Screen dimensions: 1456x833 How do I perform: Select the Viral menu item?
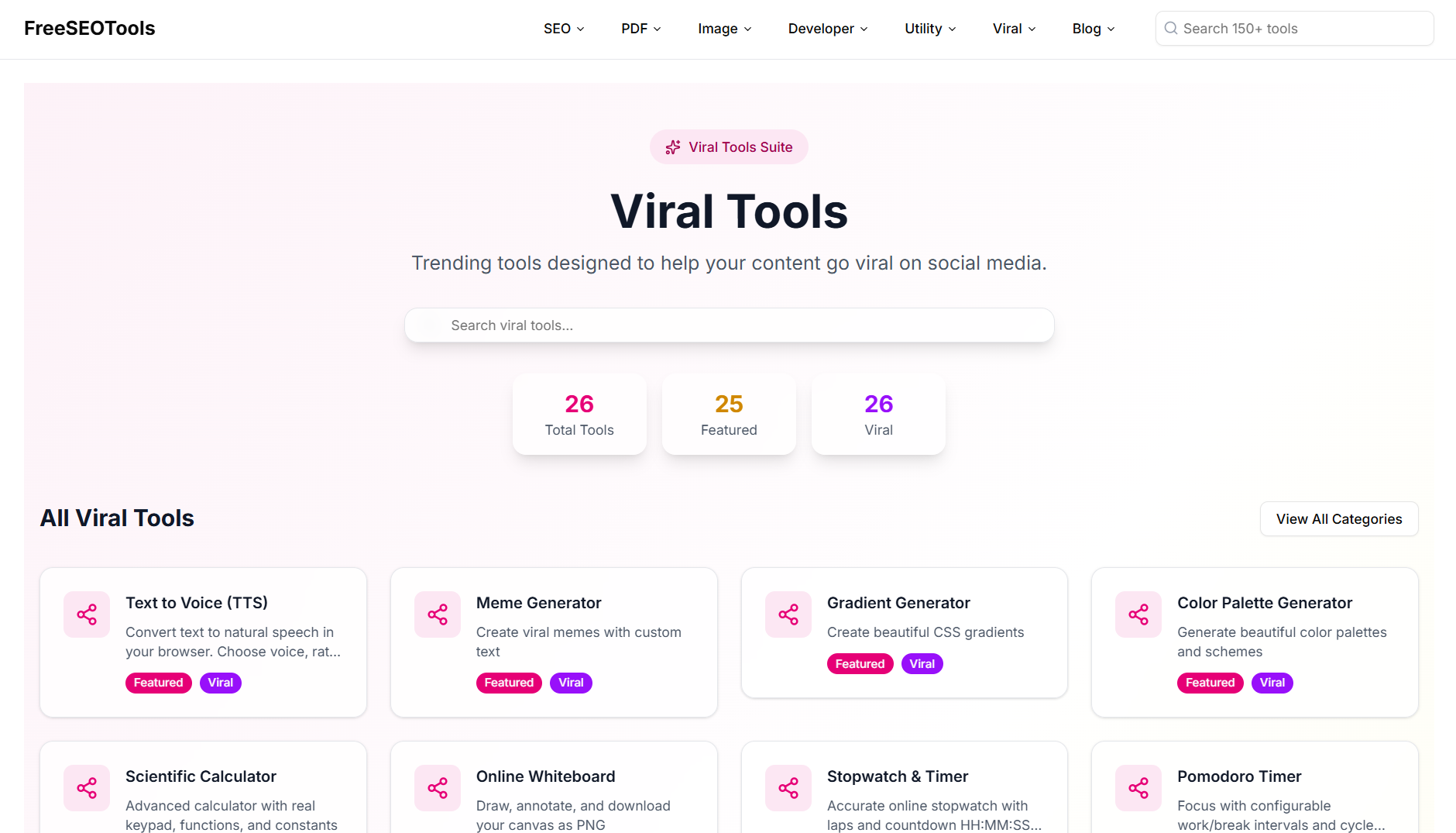(x=1013, y=29)
